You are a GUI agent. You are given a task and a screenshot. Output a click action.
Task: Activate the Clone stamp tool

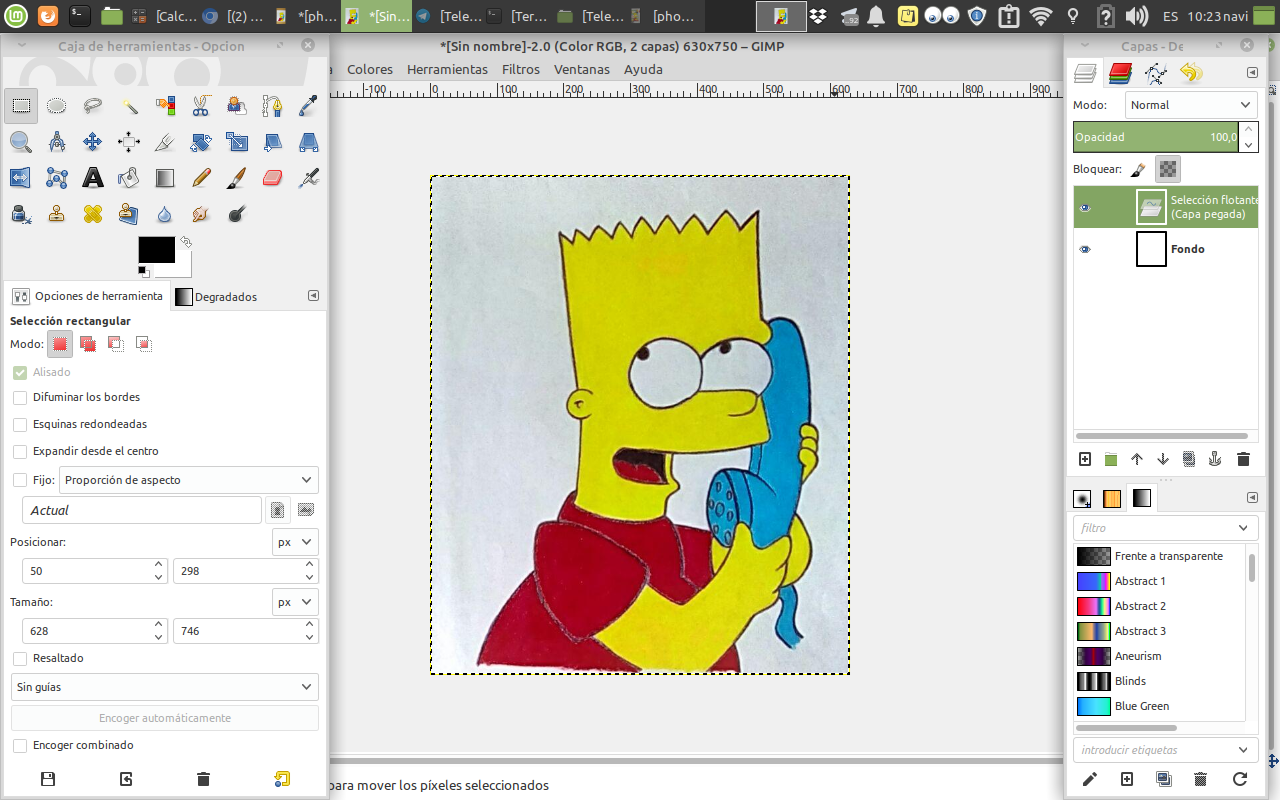(x=57, y=213)
